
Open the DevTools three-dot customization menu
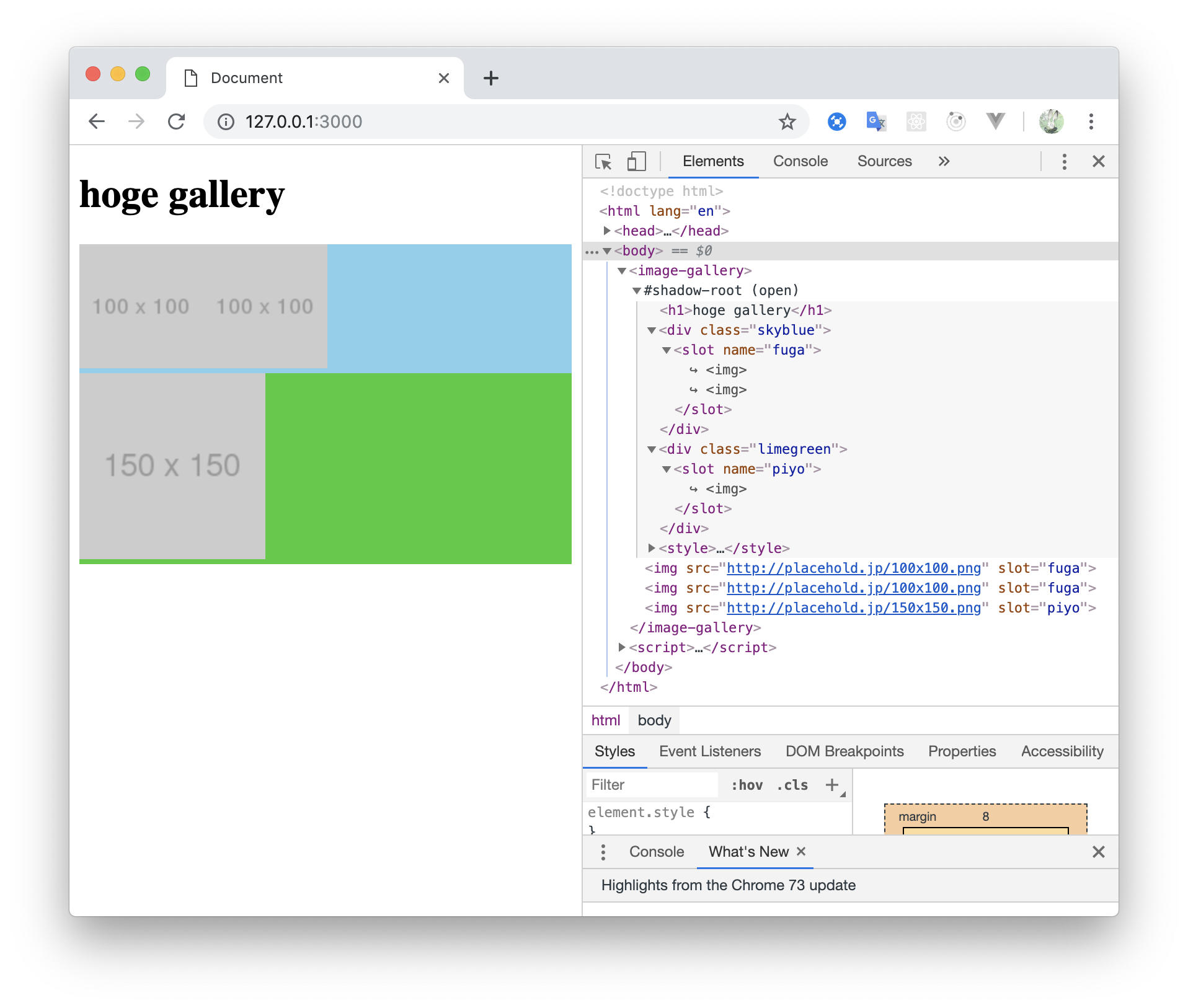click(x=1065, y=161)
